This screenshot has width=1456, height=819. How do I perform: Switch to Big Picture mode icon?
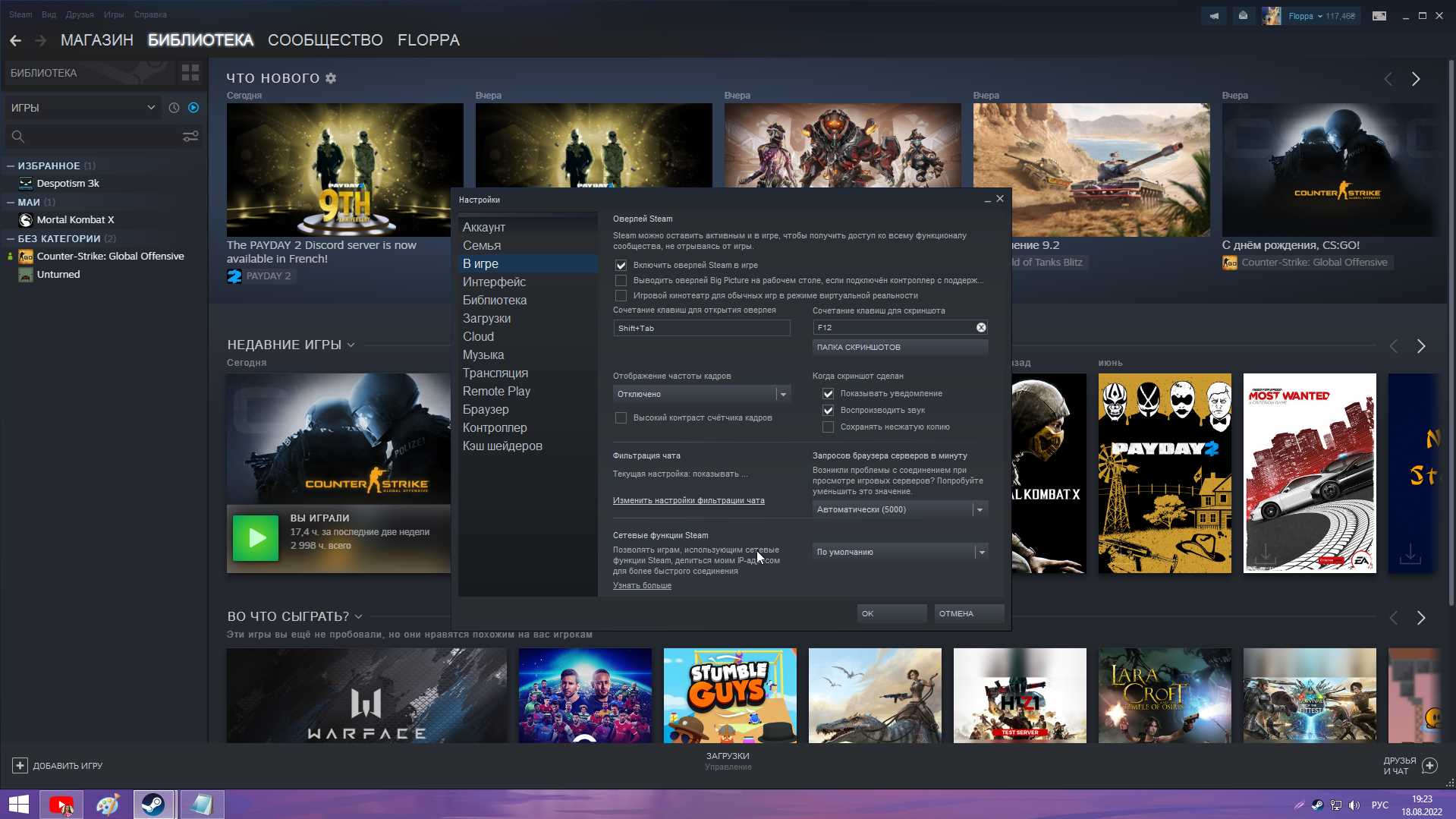pos(1379,16)
